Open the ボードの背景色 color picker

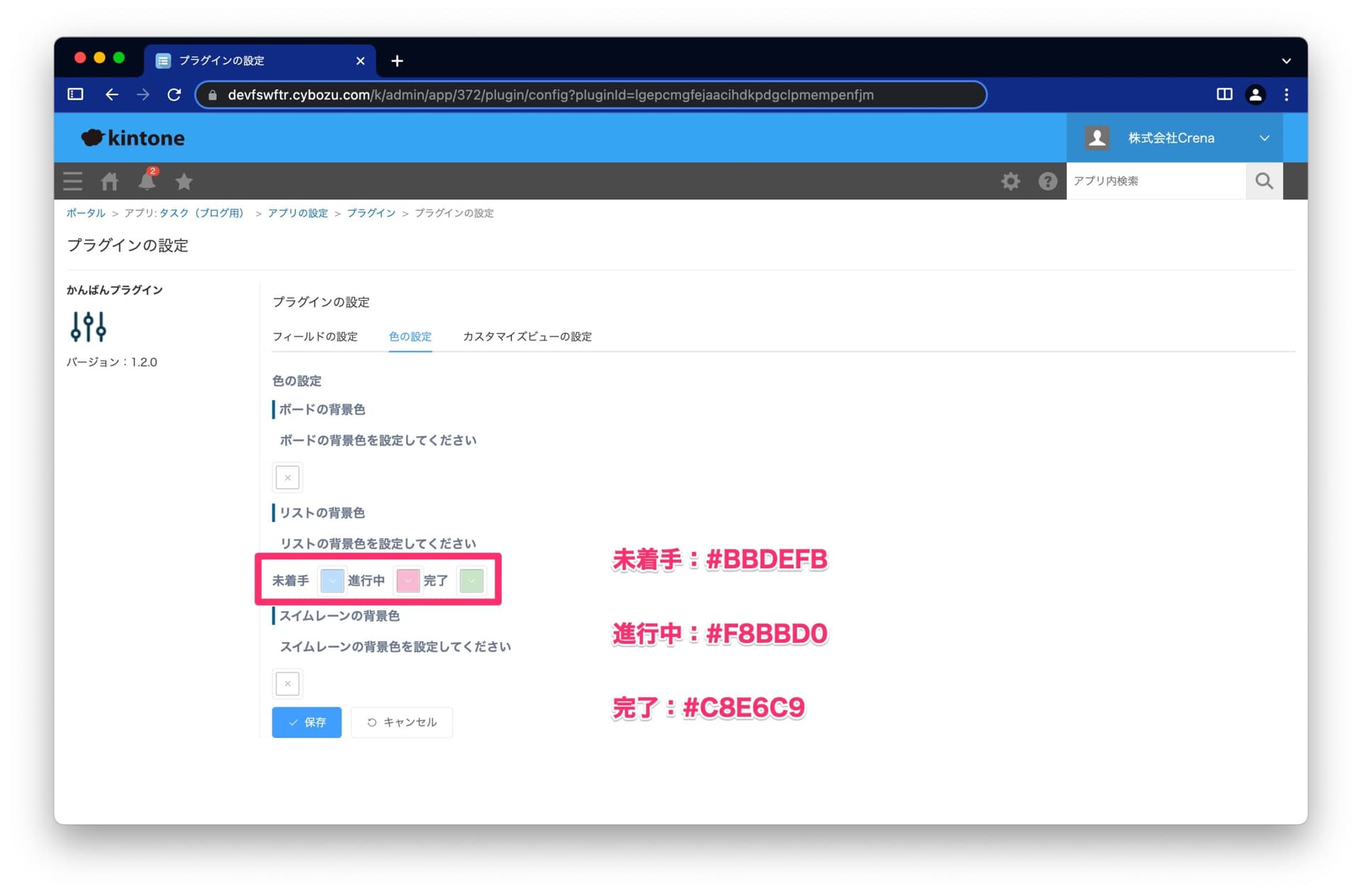287,477
